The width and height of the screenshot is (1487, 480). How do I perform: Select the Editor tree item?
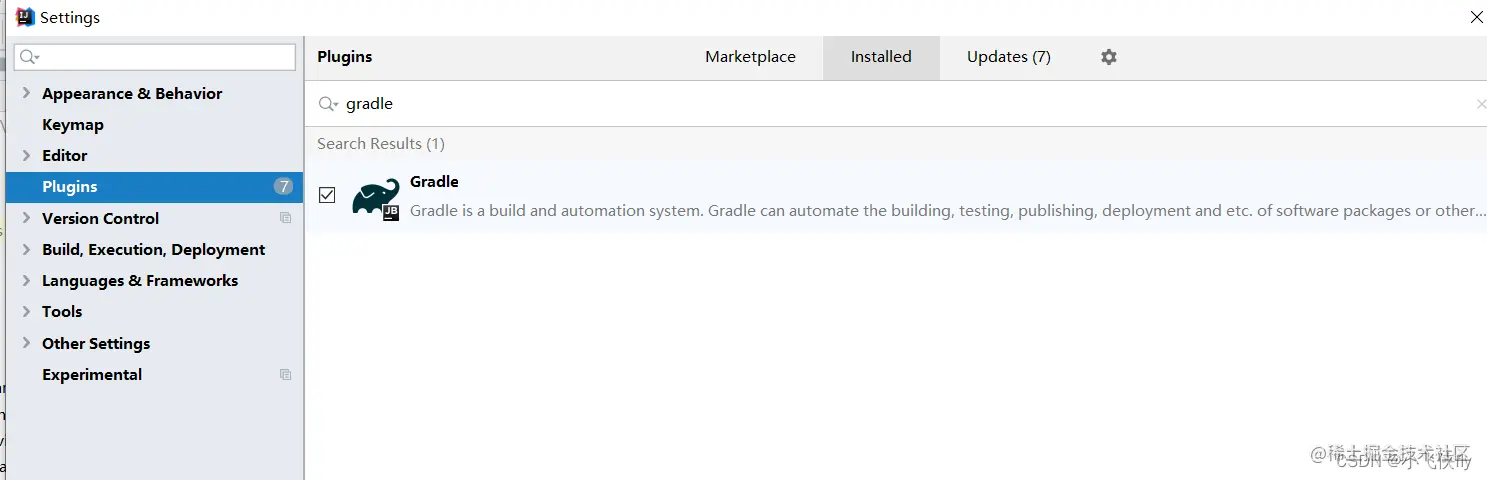pos(65,156)
